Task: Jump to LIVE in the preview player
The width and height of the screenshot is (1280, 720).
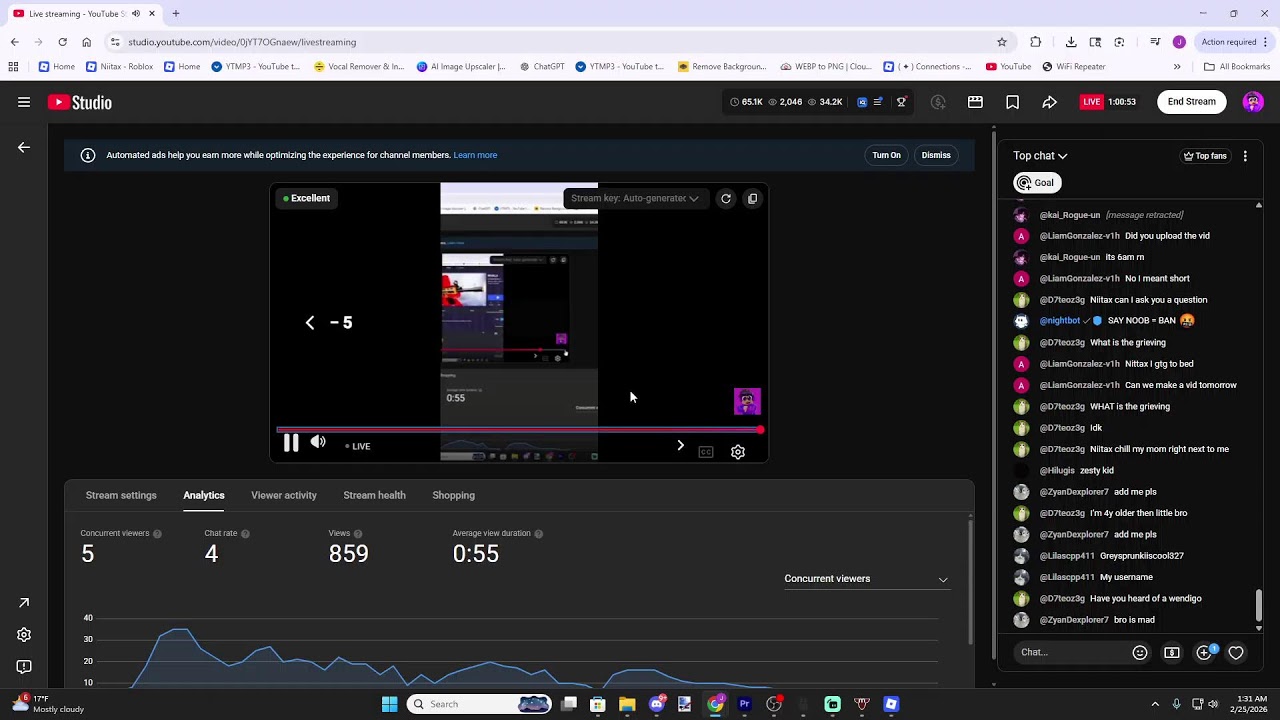Action: 358,446
